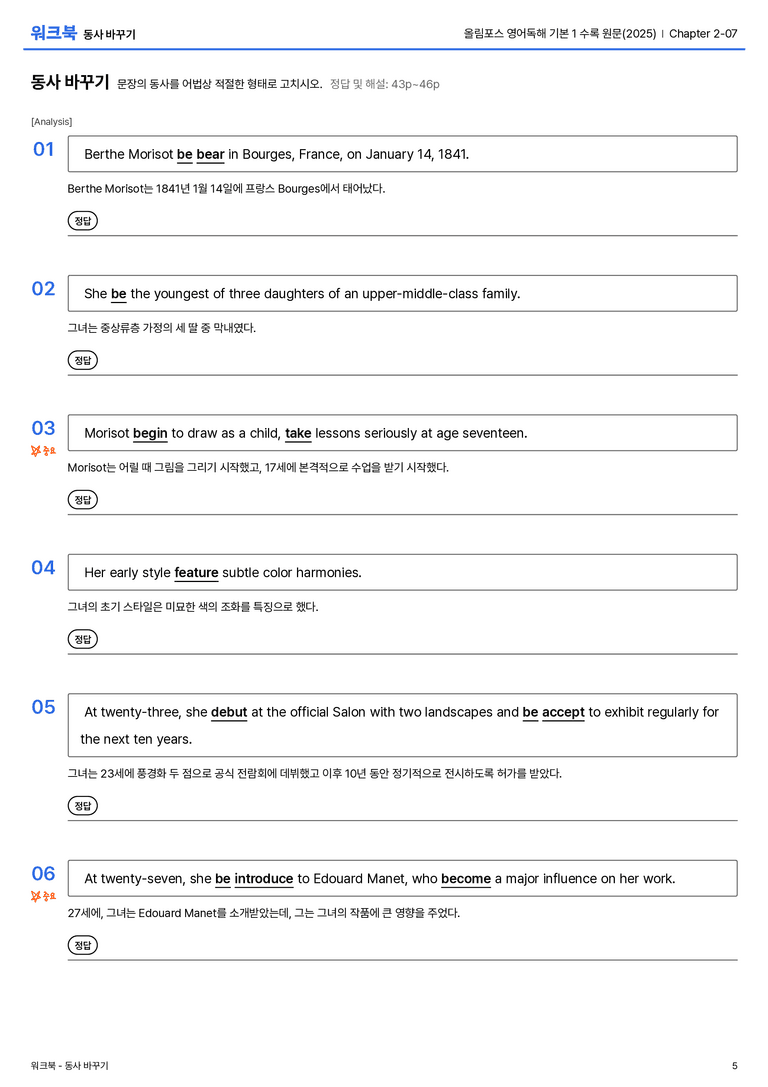The width and height of the screenshot is (768, 1087).
Task: Click the '정답 및 해설: 43p~46p' reference text
Action: (x=385, y=85)
